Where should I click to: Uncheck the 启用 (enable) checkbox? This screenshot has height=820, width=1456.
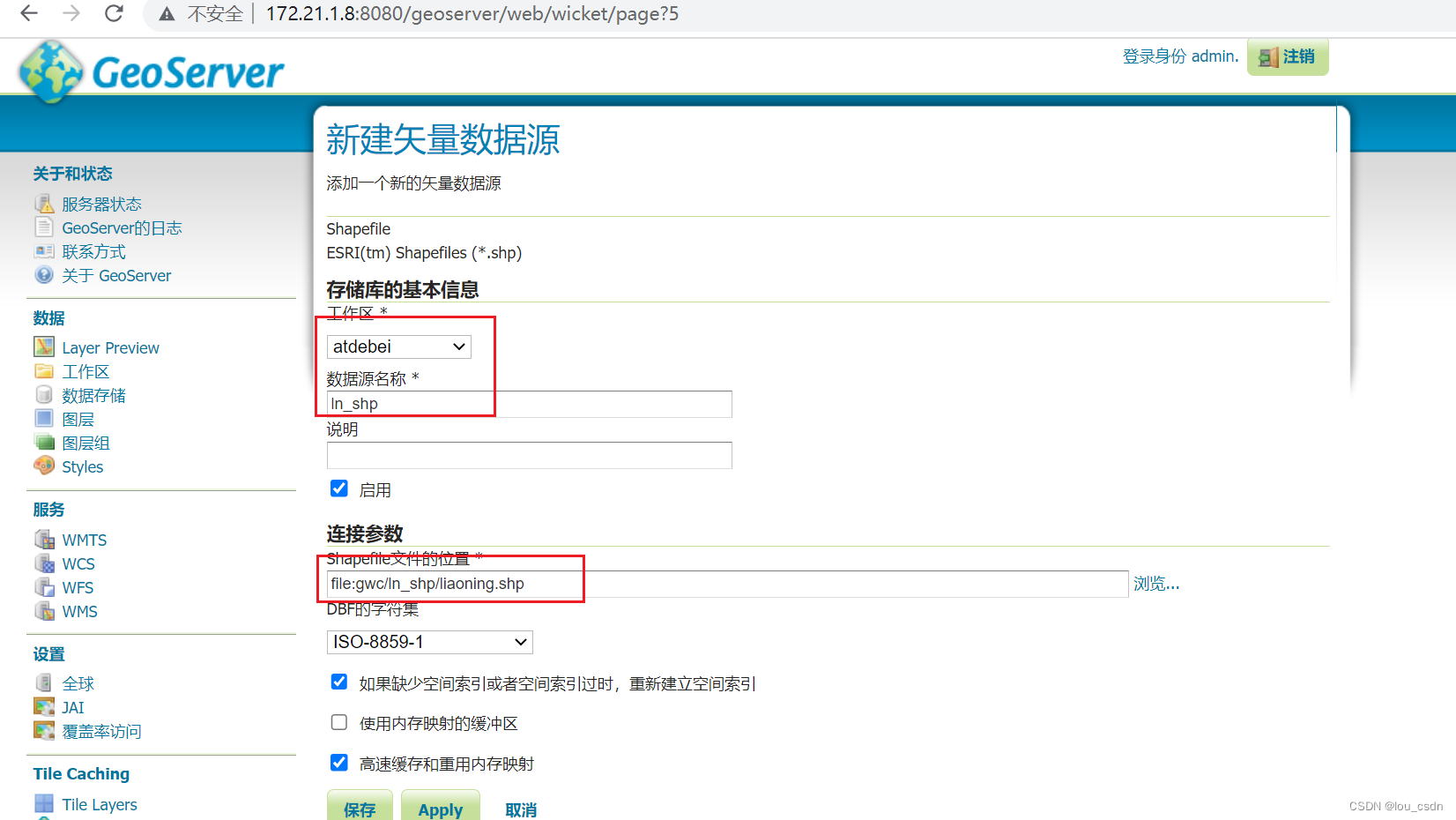[x=339, y=488]
